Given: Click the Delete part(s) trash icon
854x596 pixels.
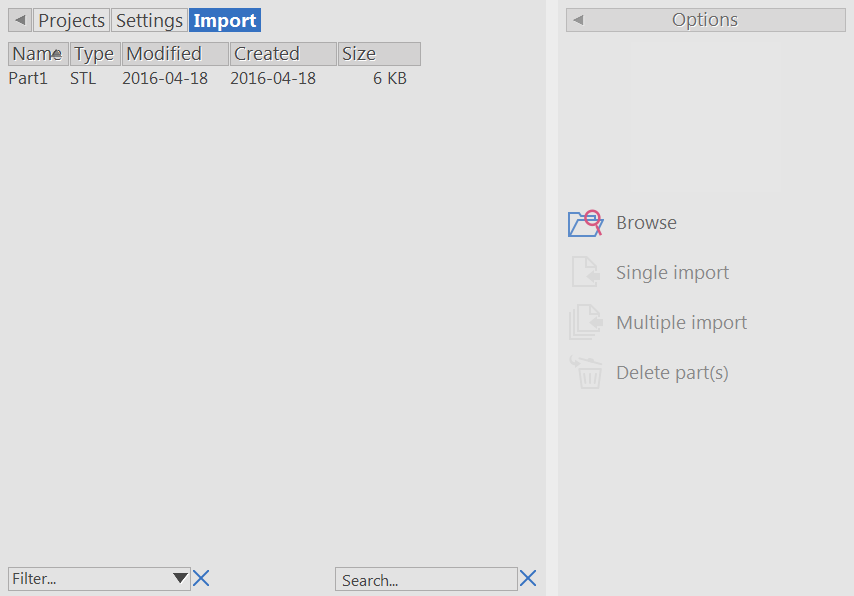Looking at the screenshot, I should (x=586, y=372).
